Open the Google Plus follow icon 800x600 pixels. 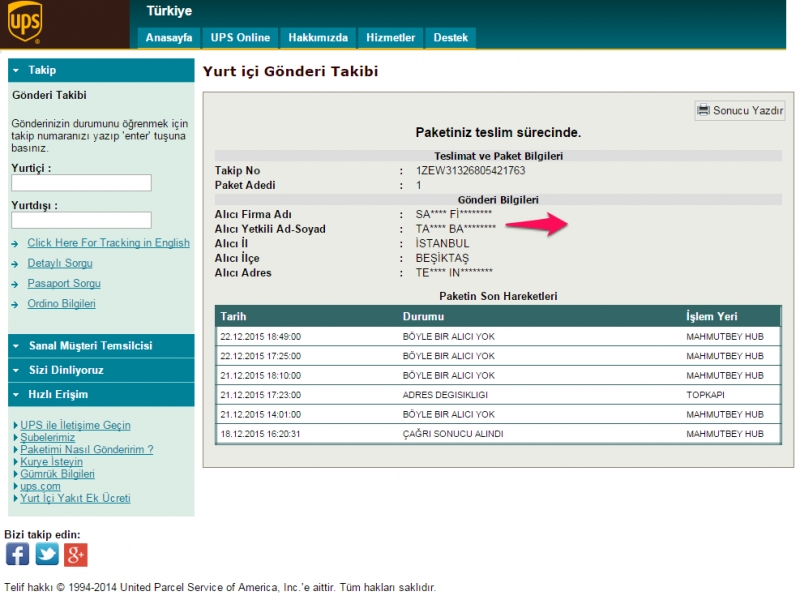pyautogui.click(x=76, y=555)
